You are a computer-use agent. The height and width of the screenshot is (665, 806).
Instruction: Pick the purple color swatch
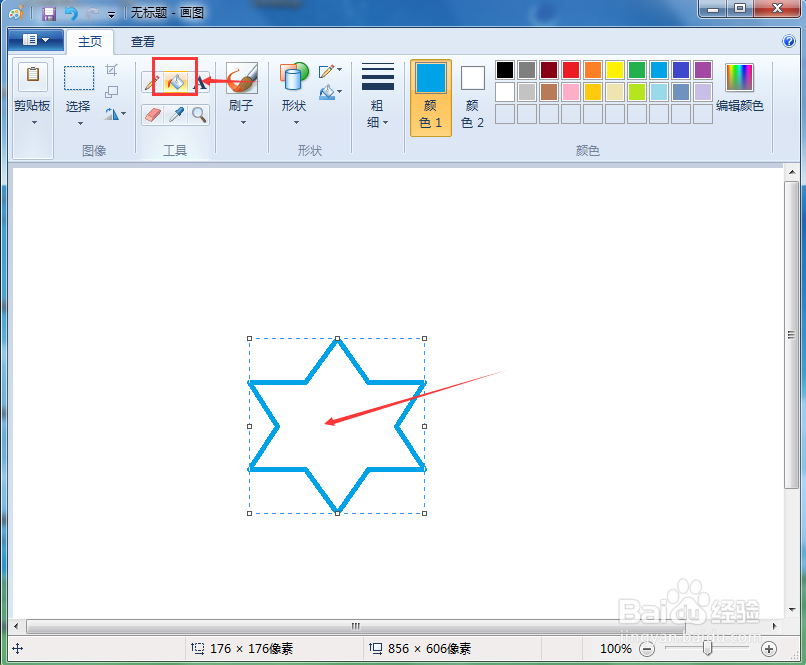(x=703, y=70)
